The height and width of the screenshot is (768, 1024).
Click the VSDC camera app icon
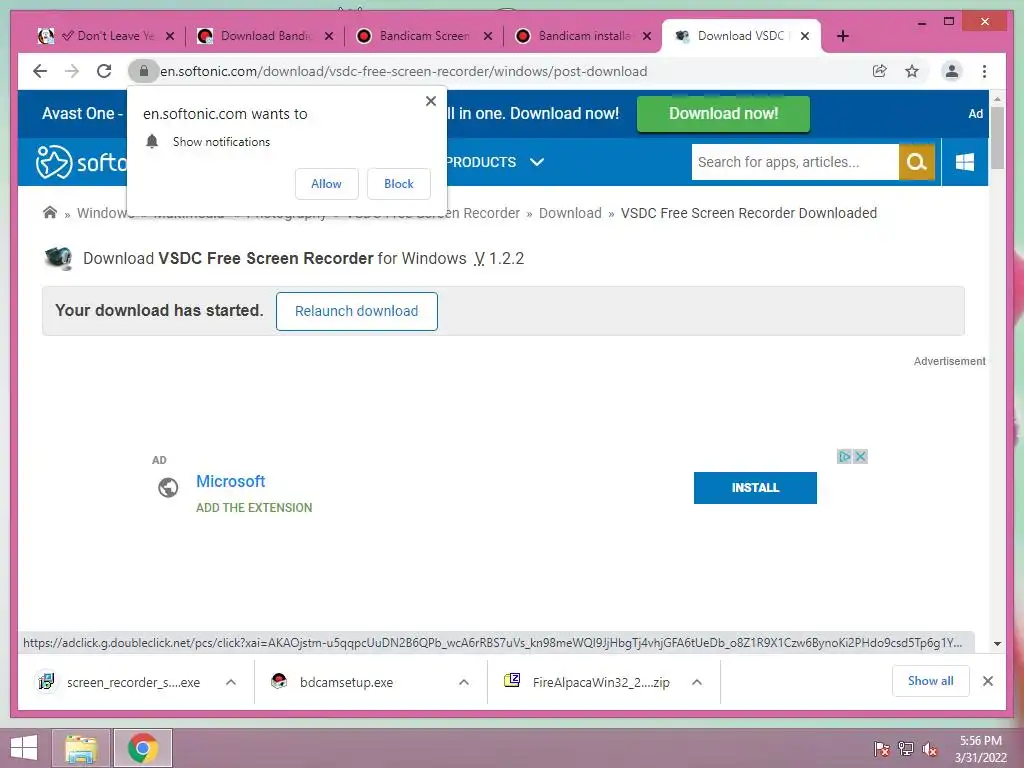[x=58, y=259]
